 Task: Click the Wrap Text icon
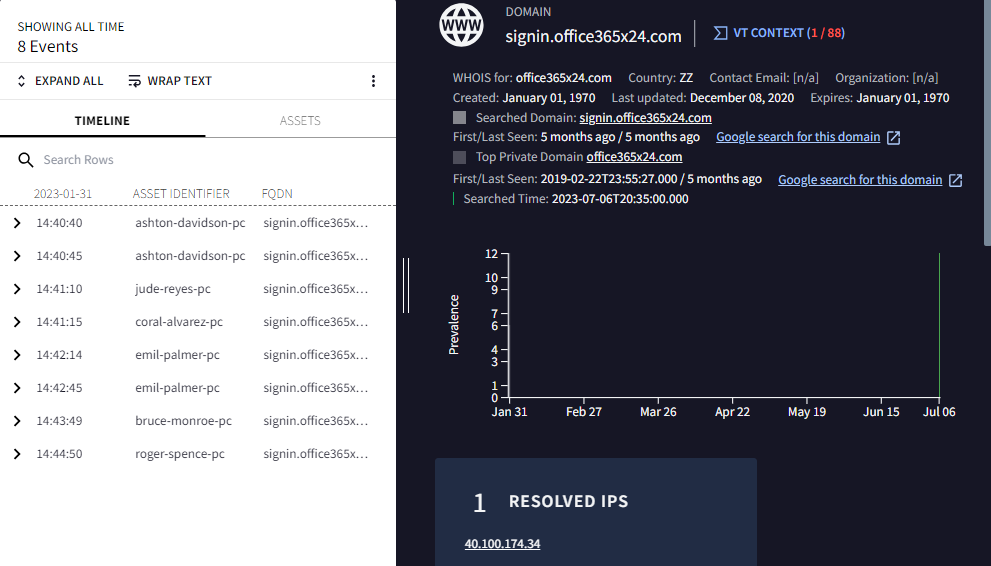135,81
